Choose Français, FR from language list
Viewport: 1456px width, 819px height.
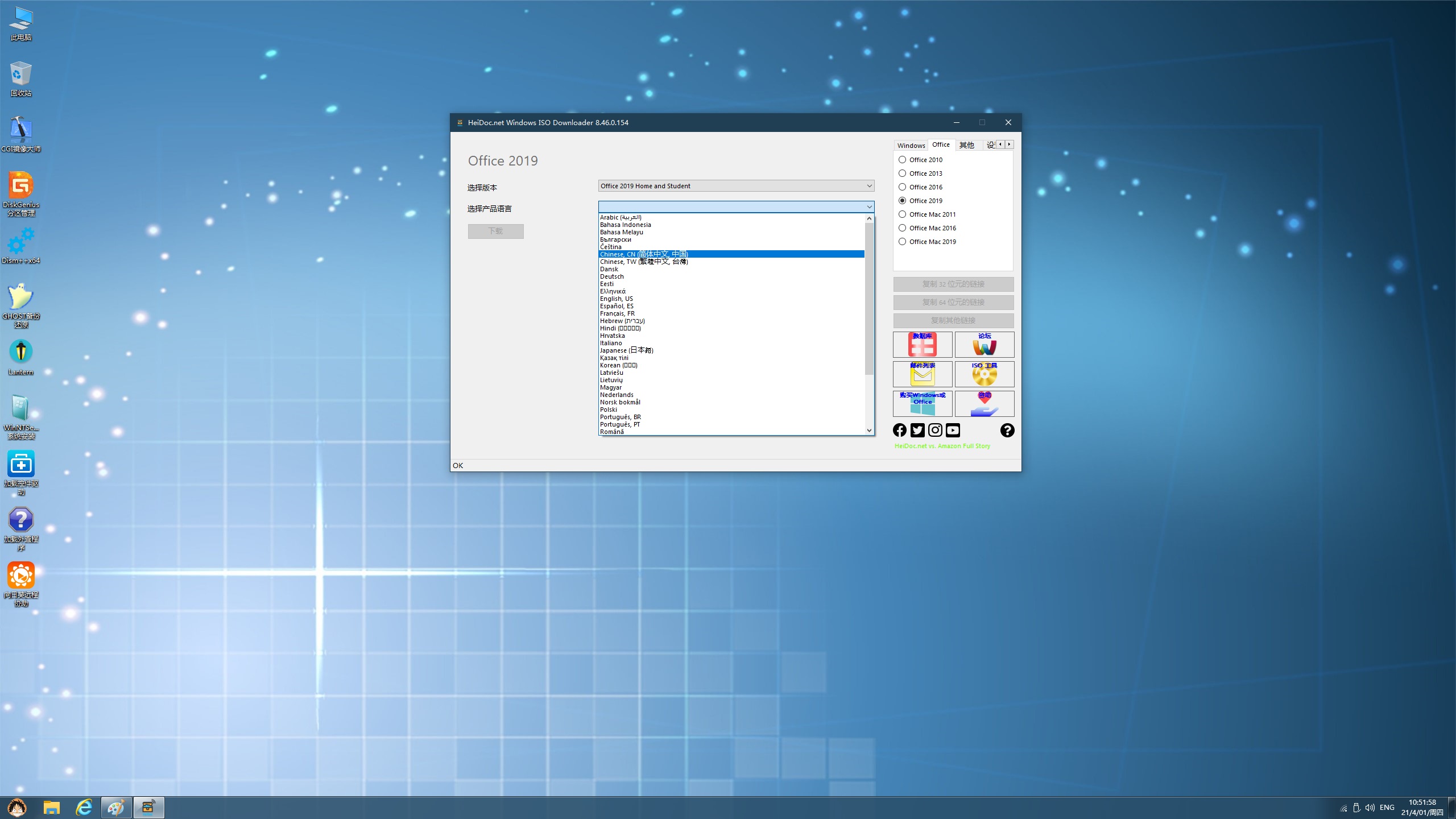731,313
